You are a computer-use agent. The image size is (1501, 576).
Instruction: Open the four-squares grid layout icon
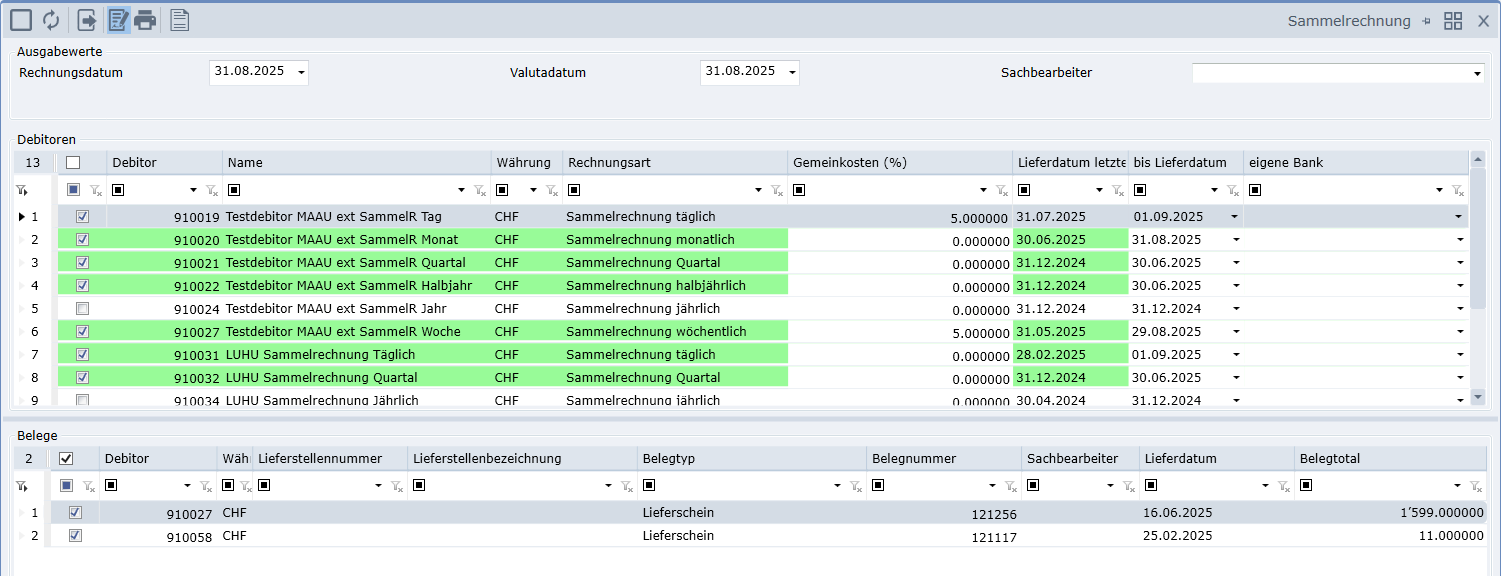(x=1453, y=21)
